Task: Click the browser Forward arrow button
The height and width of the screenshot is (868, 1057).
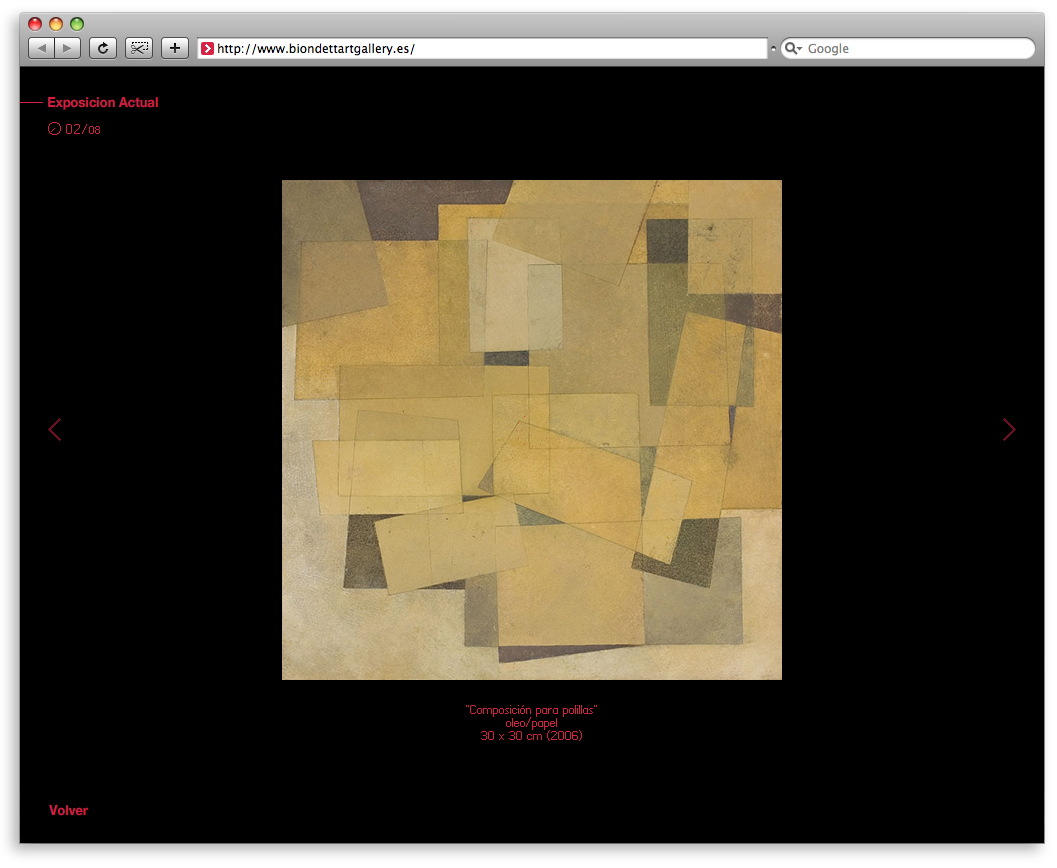Action: [x=67, y=48]
